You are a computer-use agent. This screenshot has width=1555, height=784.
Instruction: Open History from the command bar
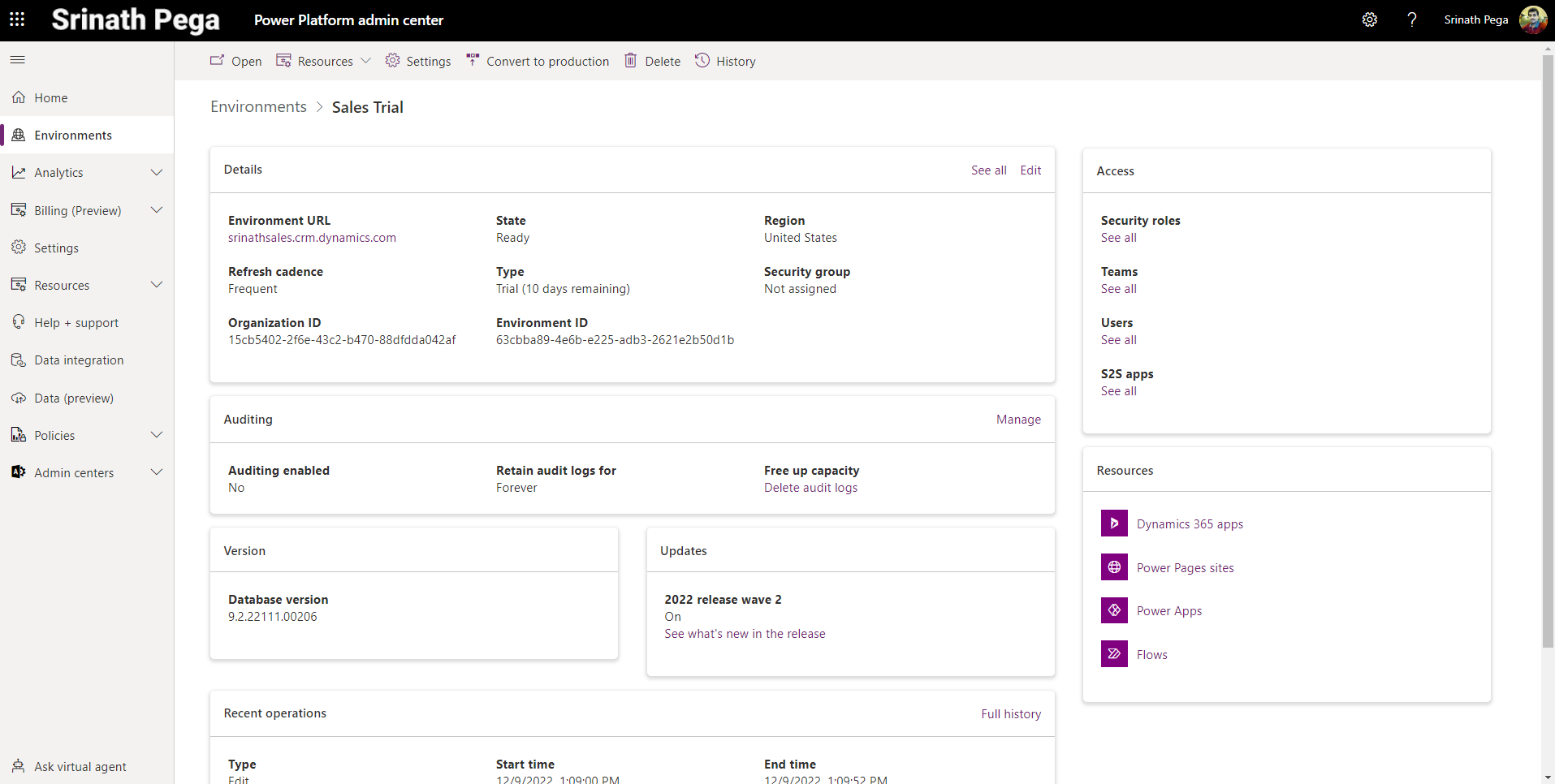(725, 61)
